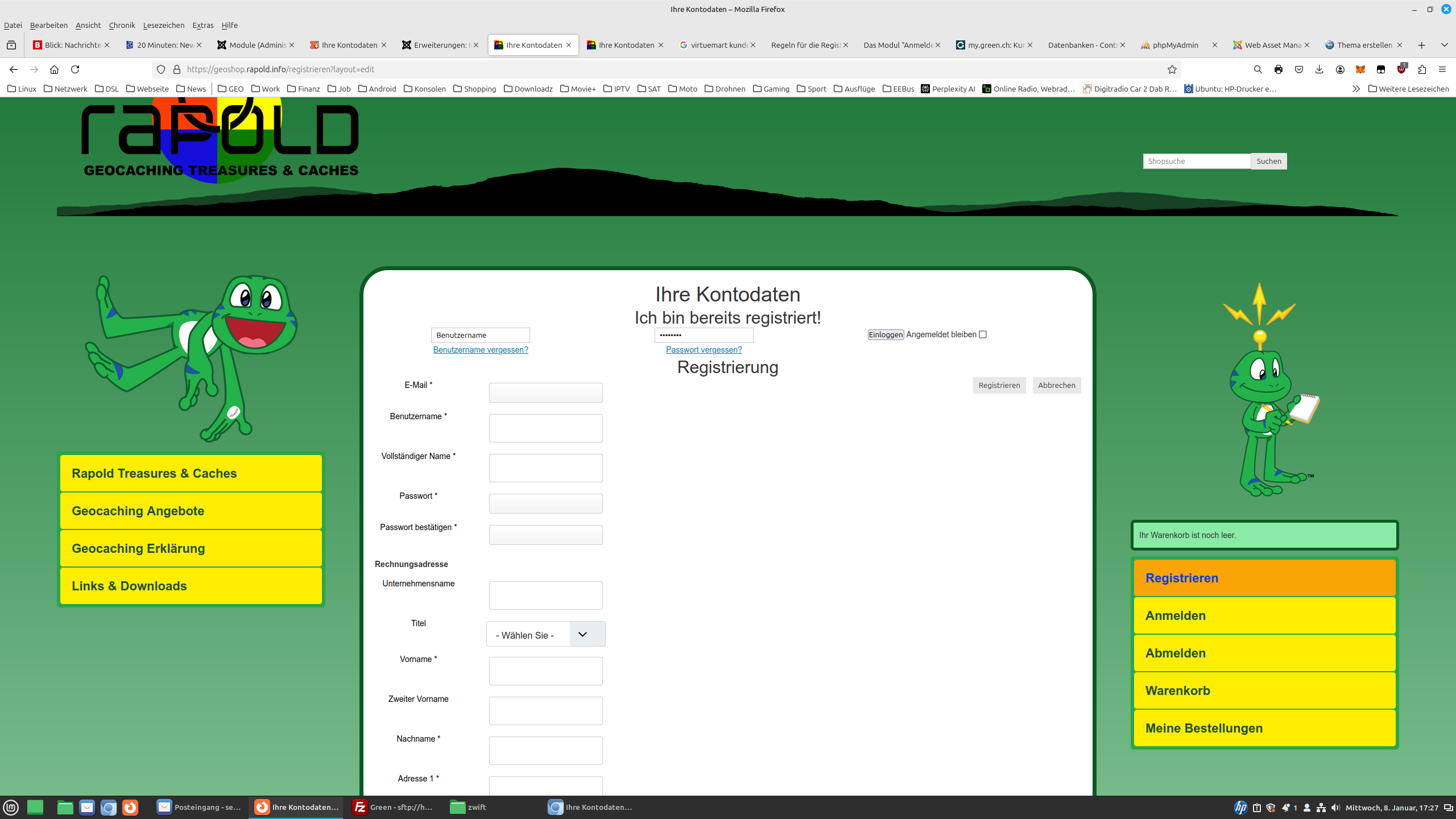The width and height of the screenshot is (1456, 819).
Task: Click the Einloggen button
Action: [886, 334]
